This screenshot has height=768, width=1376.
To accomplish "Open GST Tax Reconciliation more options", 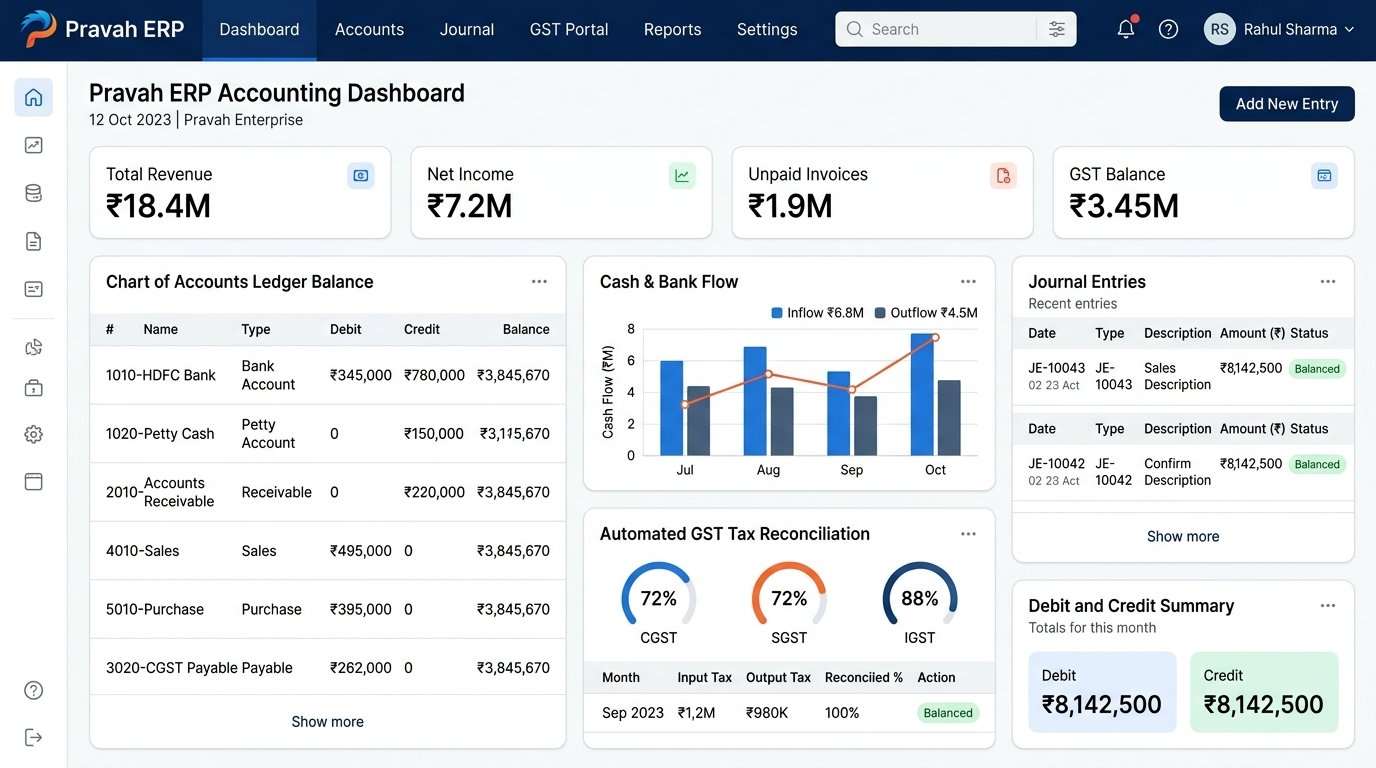I will click(x=968, y=534).
